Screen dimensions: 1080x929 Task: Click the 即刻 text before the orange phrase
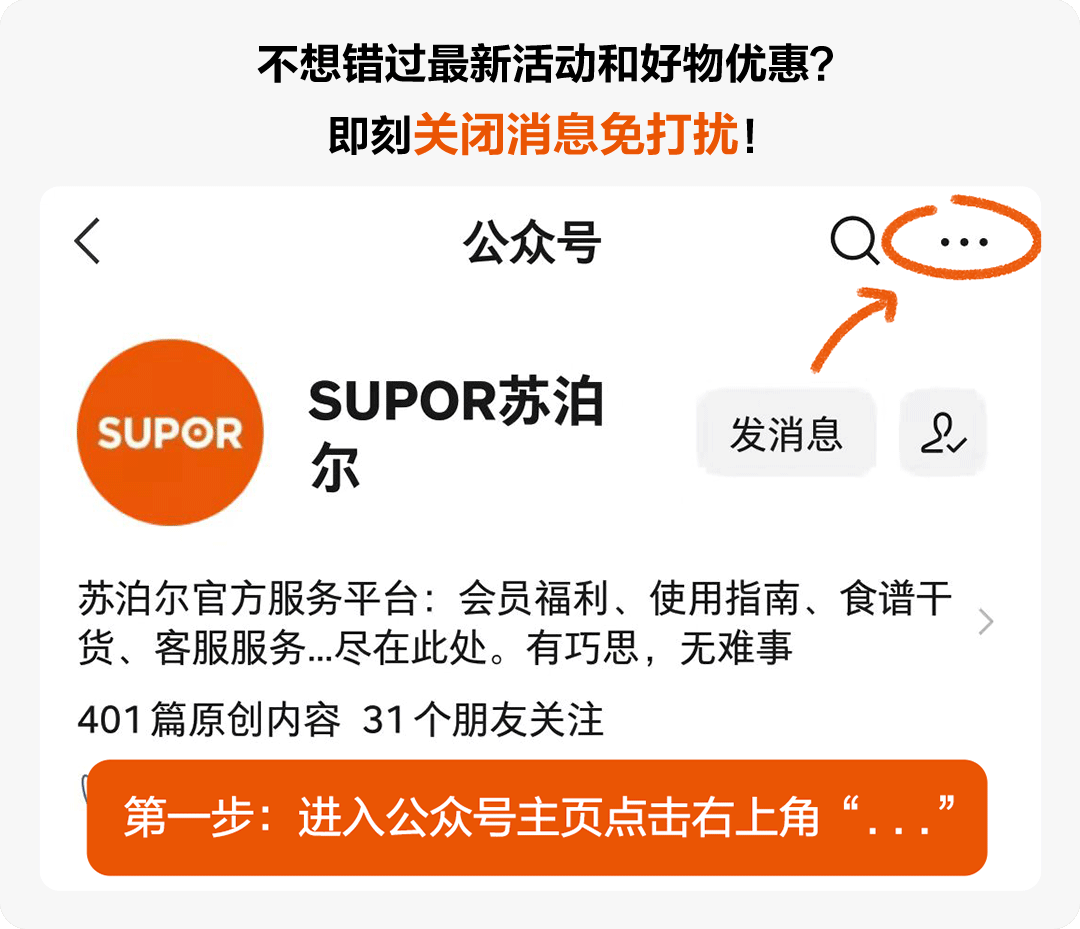(x=370, y=135)
